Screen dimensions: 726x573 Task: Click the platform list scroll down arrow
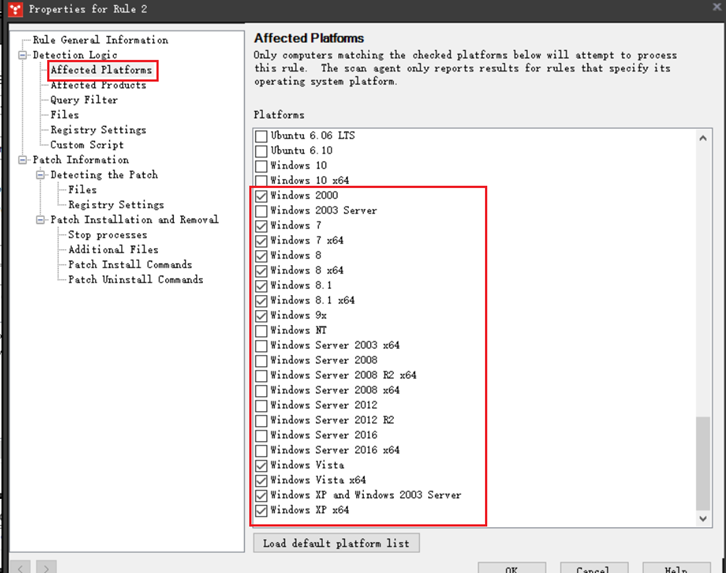click(x=703, y=518)
